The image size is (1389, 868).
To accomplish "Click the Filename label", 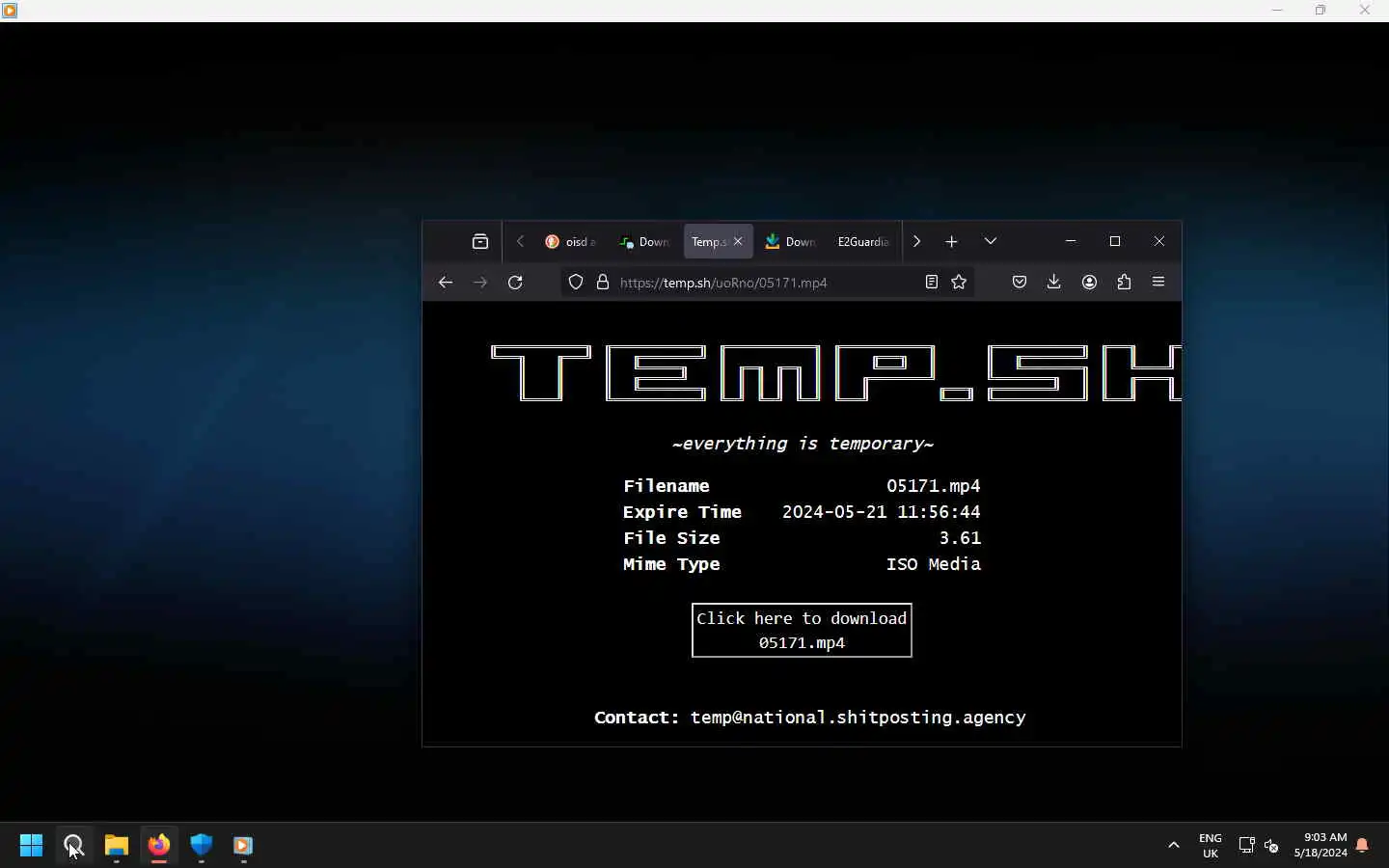I will click(x=667, y=486).
